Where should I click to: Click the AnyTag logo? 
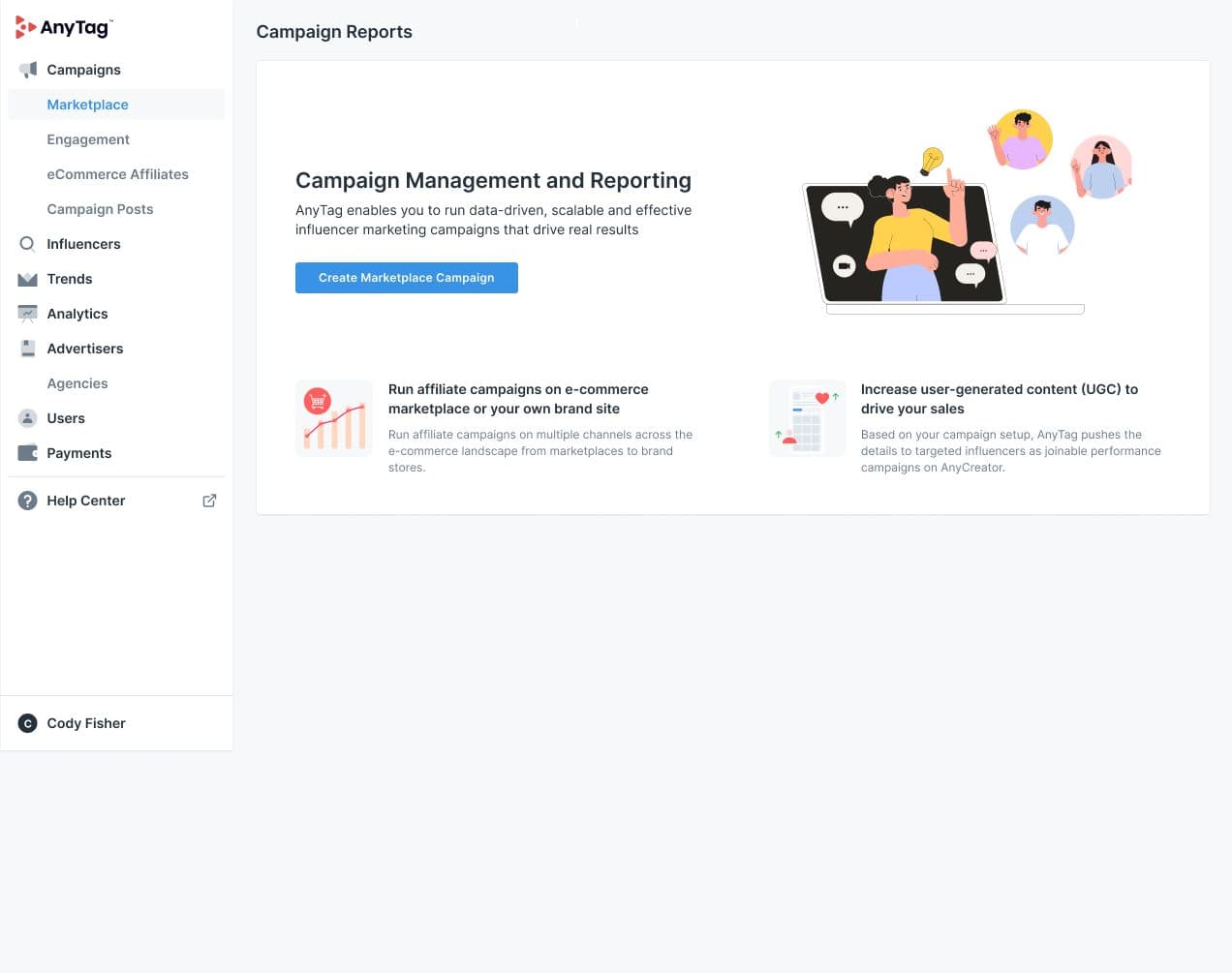[64, 27]
